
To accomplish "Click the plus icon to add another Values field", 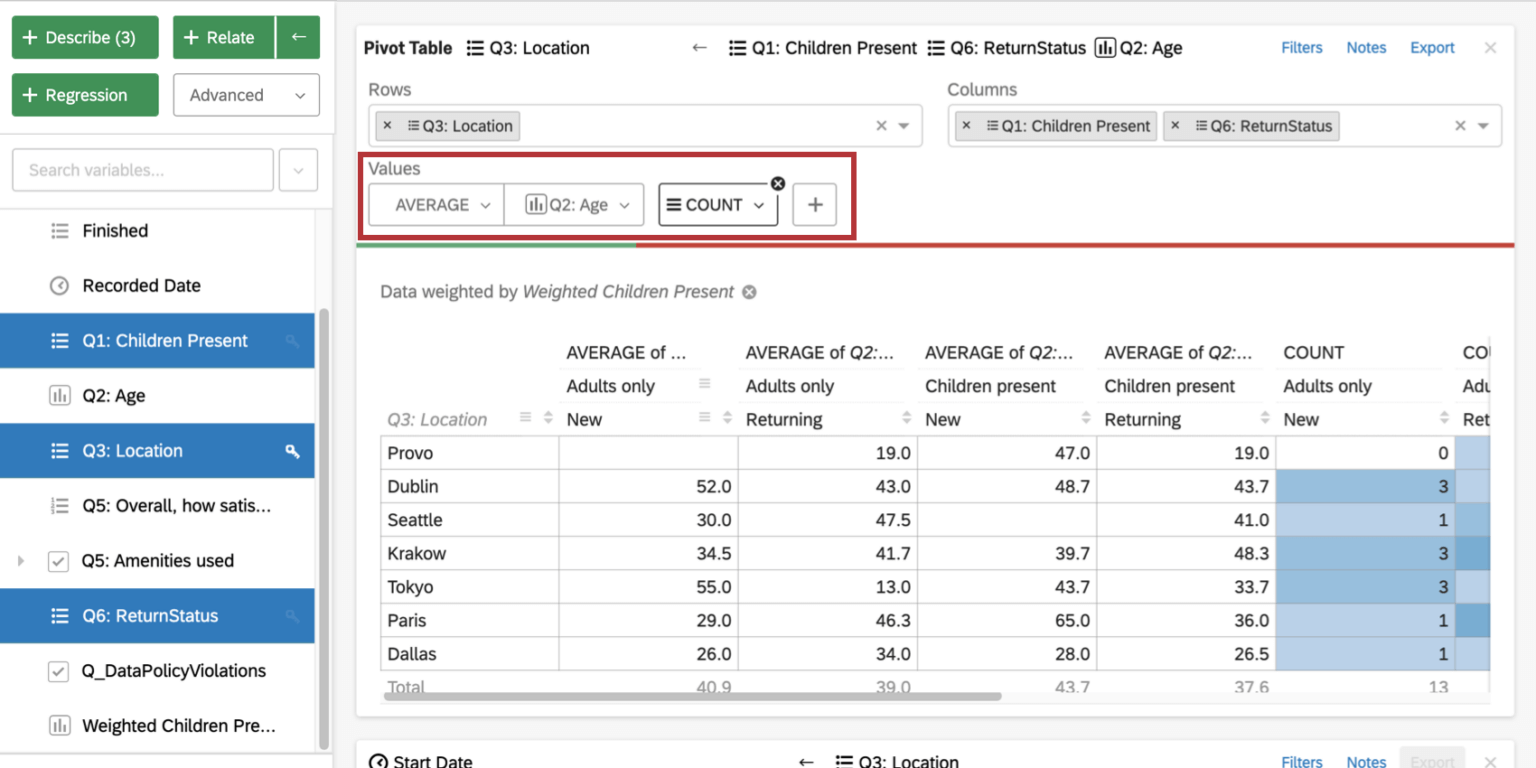I will 814,204.
